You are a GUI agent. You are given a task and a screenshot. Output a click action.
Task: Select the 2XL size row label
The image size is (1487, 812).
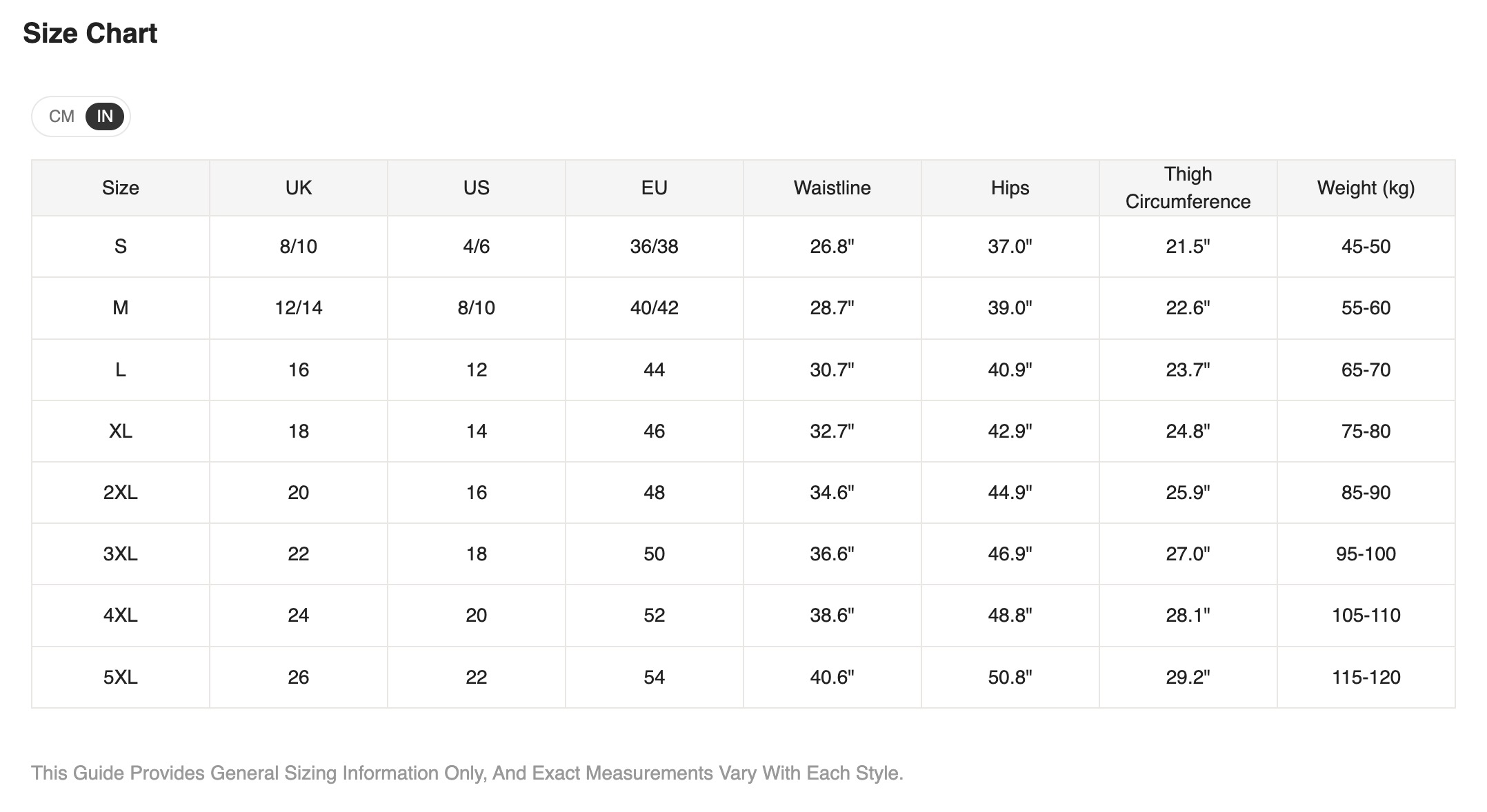pos(121,493)
